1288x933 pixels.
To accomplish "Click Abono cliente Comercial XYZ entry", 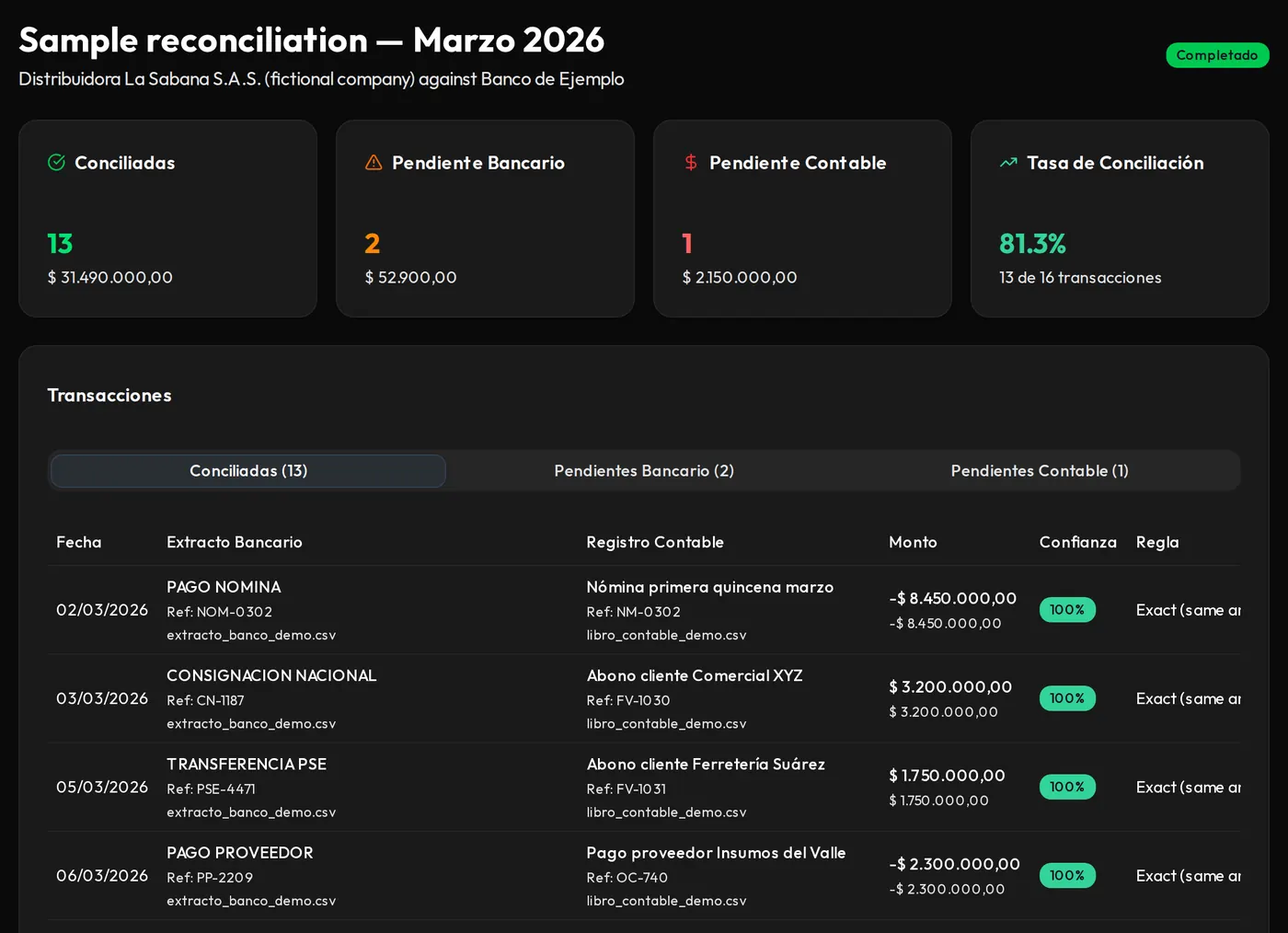I will [x=695, y=675].
